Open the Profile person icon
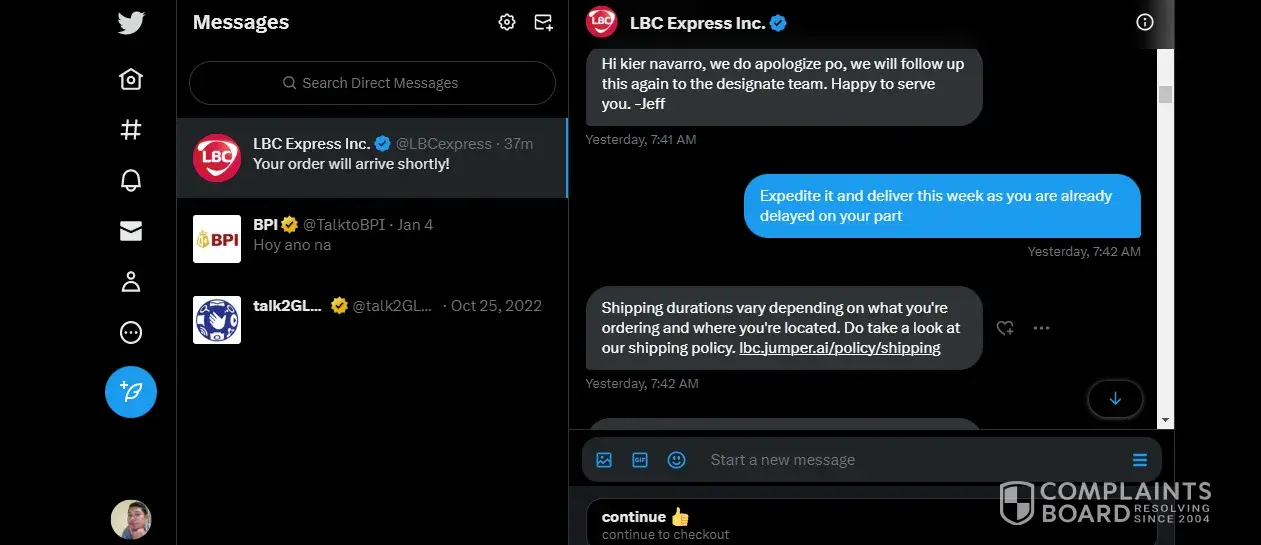 [131, 282]
